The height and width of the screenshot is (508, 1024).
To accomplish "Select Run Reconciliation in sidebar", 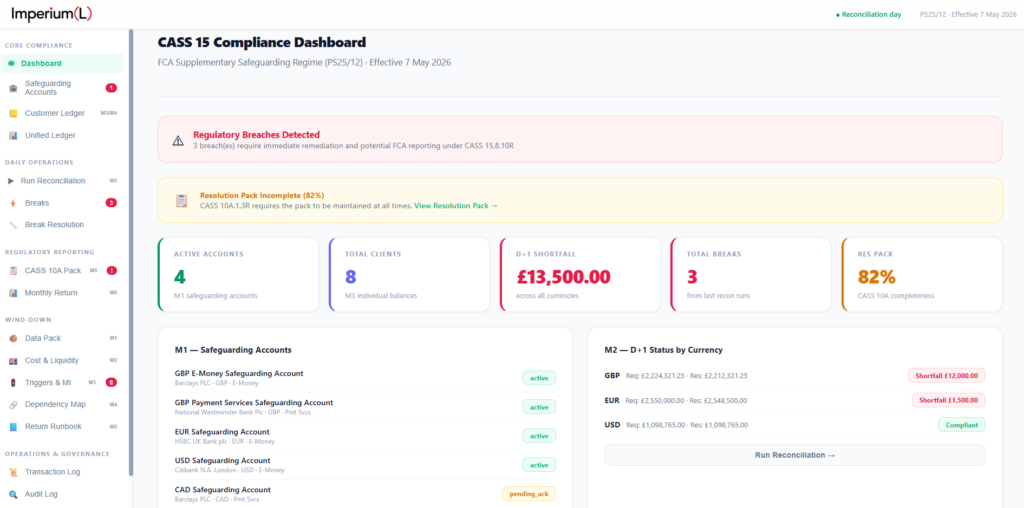I will pyautogui.click(x=63, y=181).
